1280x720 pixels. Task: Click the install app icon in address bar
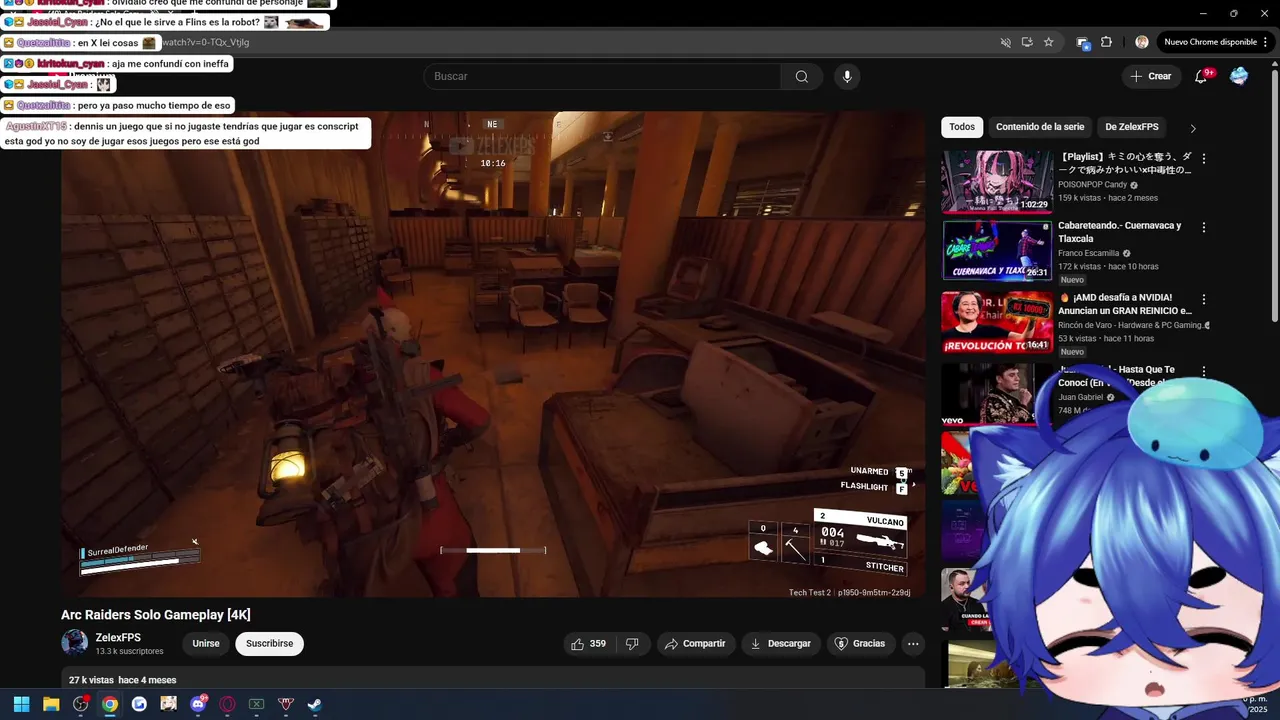pyautogui.click(x=1027, y=42)
